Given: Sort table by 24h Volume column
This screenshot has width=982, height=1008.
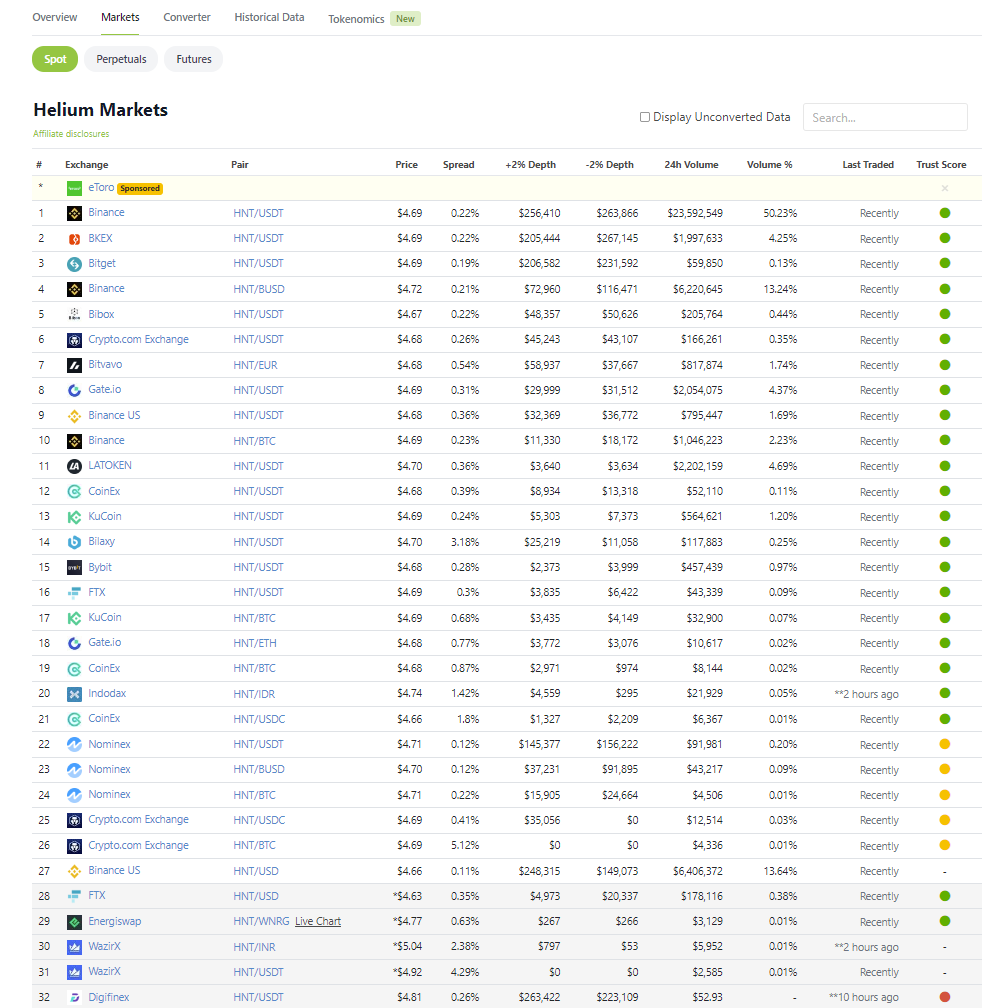Looking at the screenshot, I should (691, 165).
